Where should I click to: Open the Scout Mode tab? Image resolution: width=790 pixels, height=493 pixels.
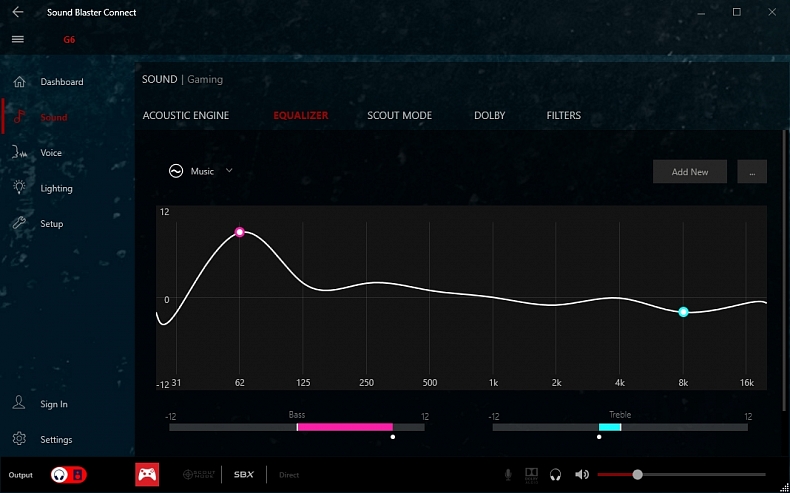pyautogui.click(x=399, y=115)
